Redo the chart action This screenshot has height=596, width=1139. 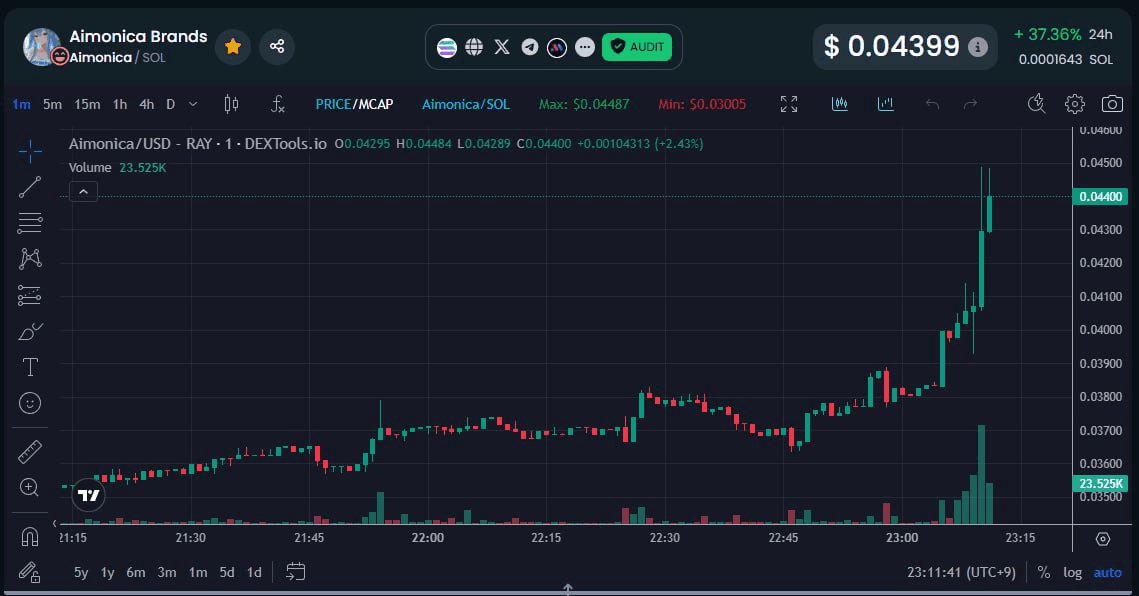(970, 104)
